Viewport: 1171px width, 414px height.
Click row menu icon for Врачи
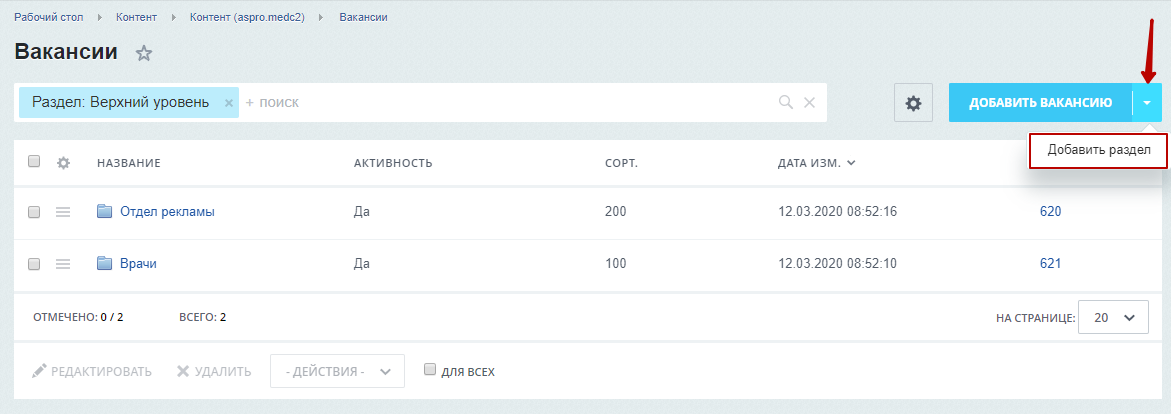[x=63, y=264]
